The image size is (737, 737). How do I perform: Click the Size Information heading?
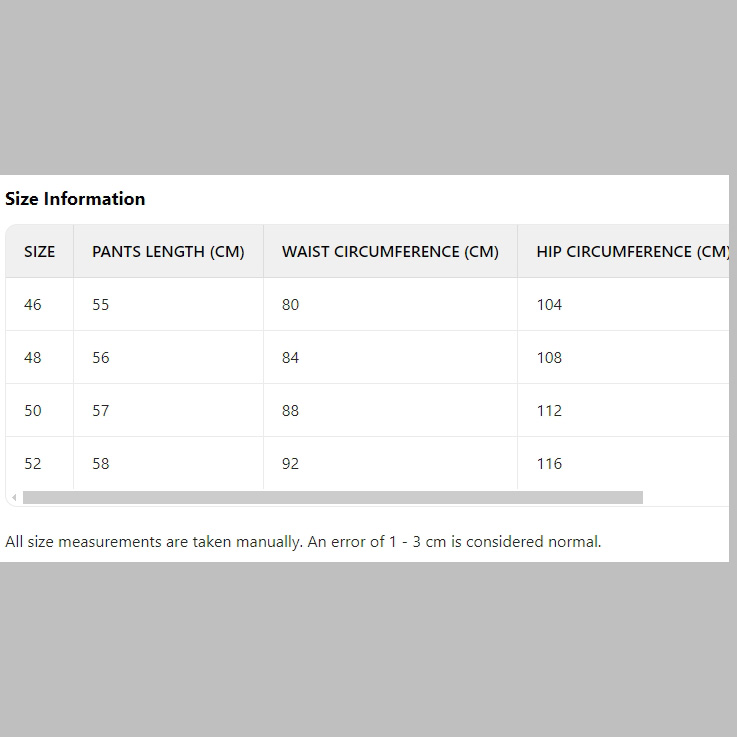pos(75,199)
